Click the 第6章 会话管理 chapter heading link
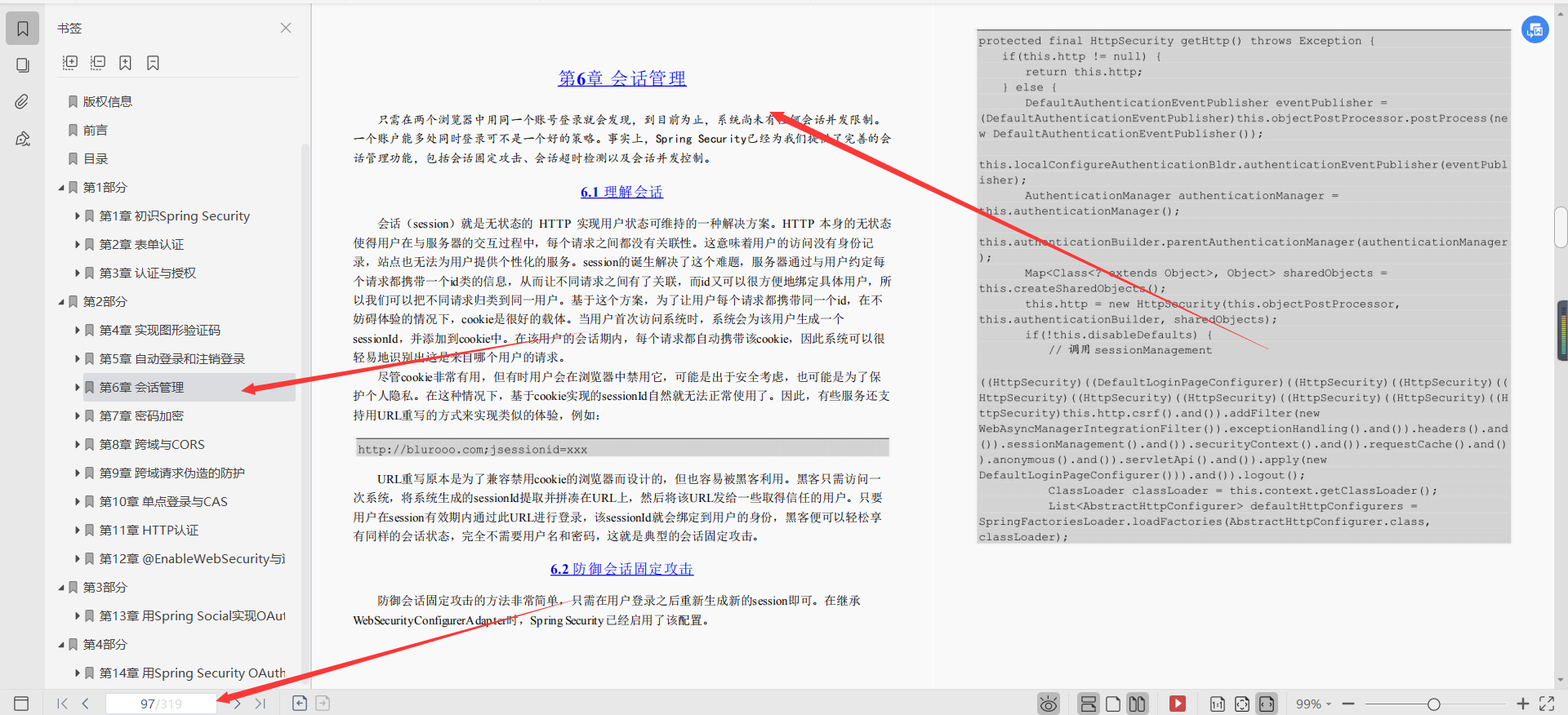 coord(622,78)
